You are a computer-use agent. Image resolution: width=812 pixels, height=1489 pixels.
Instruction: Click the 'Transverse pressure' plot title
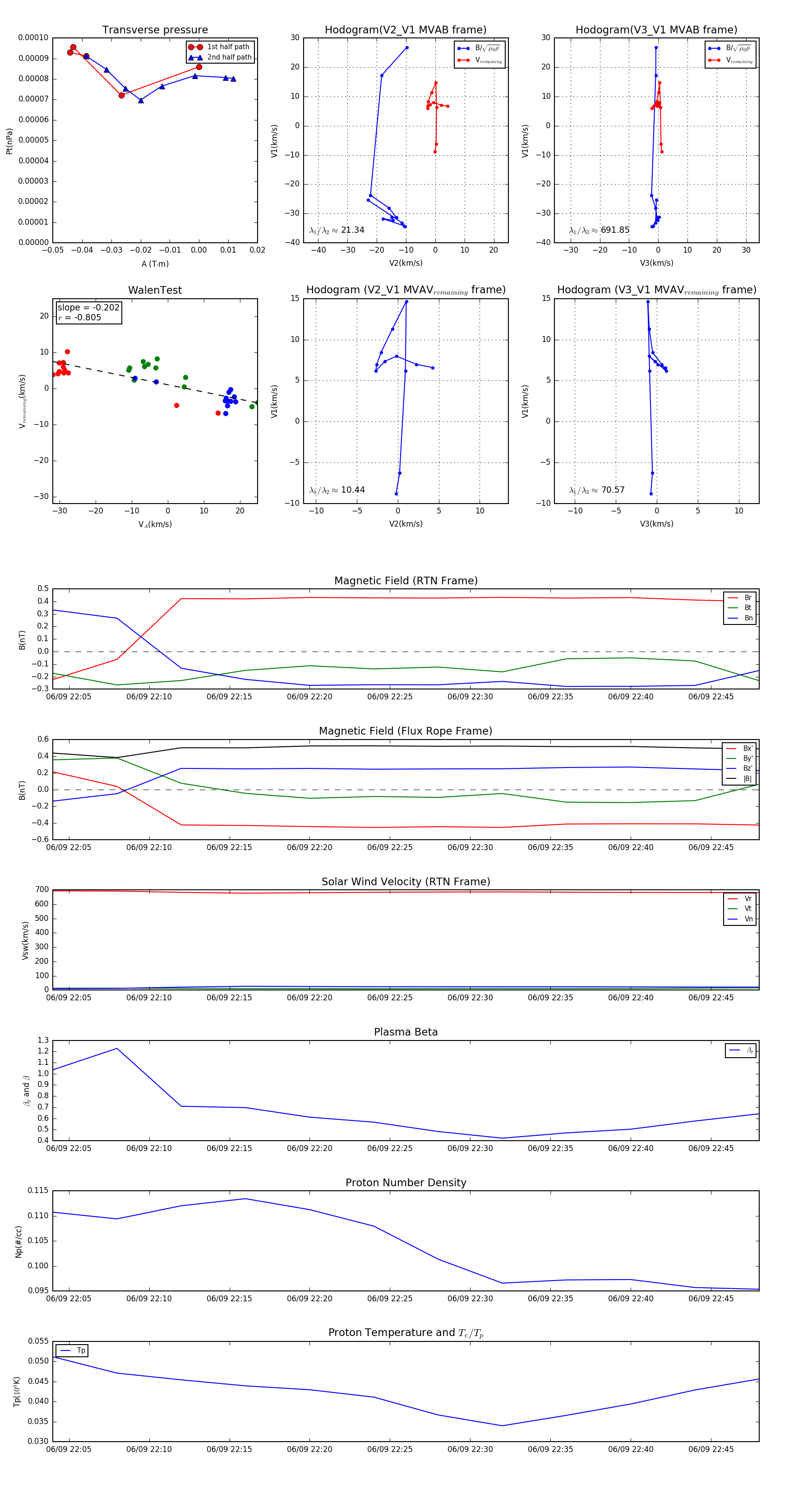(x=155, y=30)
